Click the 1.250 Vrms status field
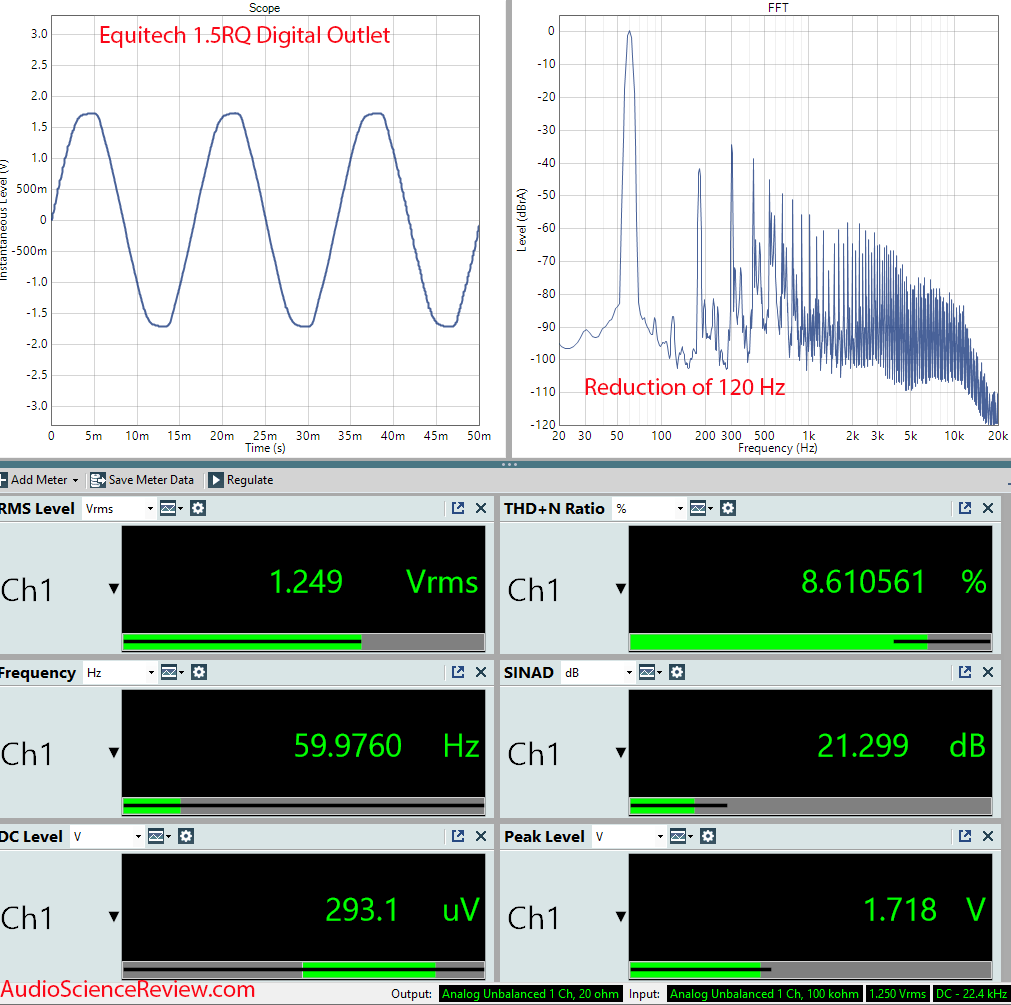The height and width of the screenshot is (1005, 1011). (x=898, y=994)
